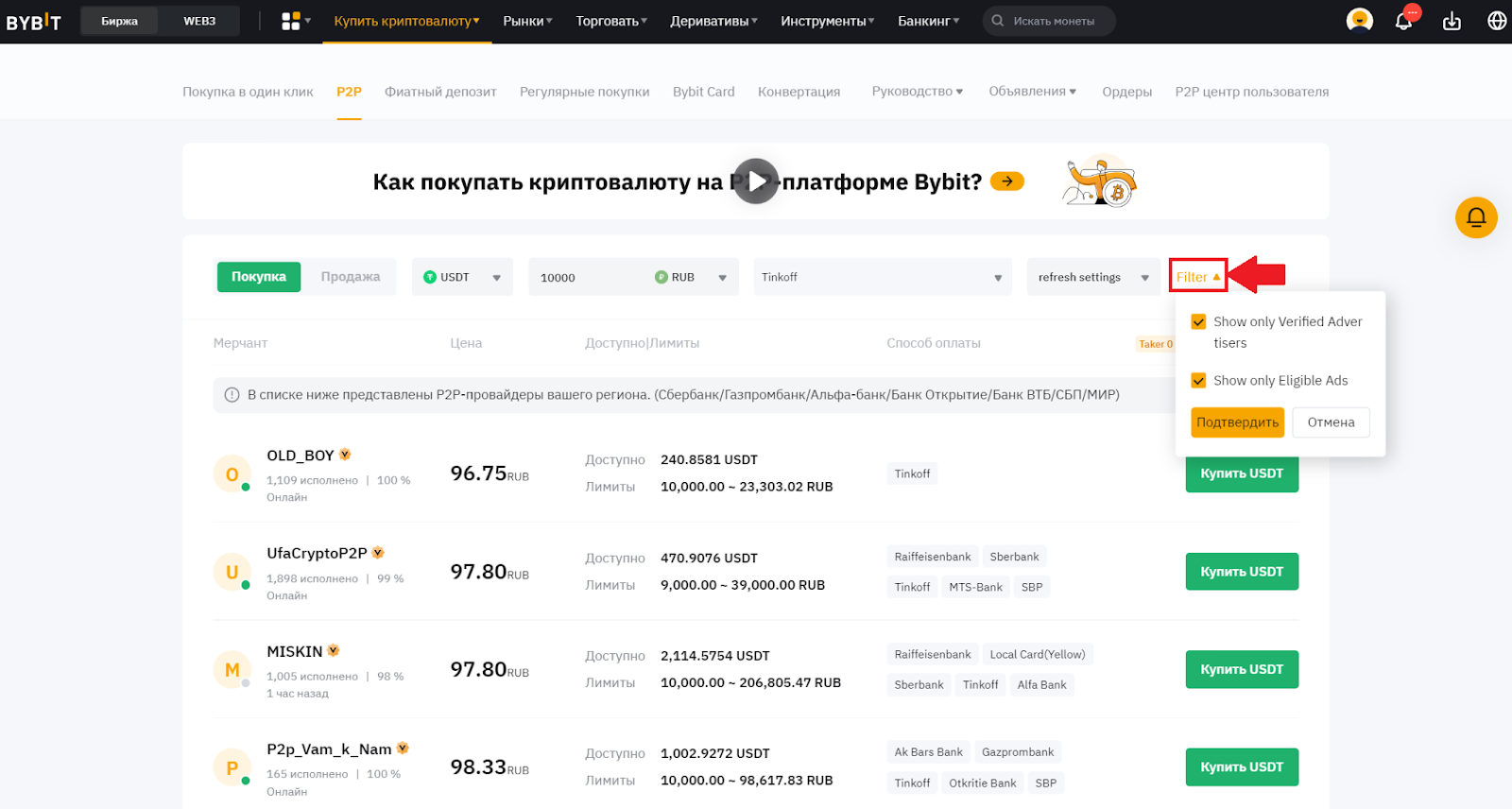Viewport: 1512px width, 809px height.
Task: Collapse the Filter dropdown
Action: (x=1198, y=277)
